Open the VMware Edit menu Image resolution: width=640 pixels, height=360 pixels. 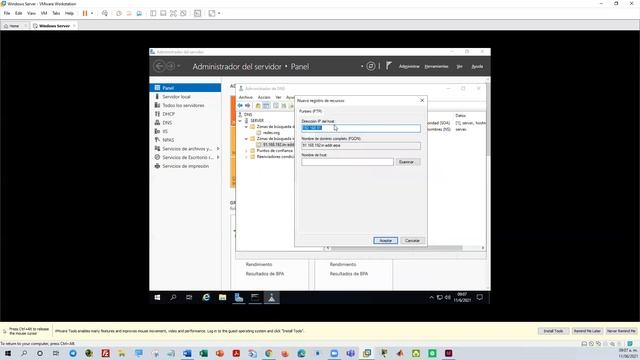coord(19,13)
